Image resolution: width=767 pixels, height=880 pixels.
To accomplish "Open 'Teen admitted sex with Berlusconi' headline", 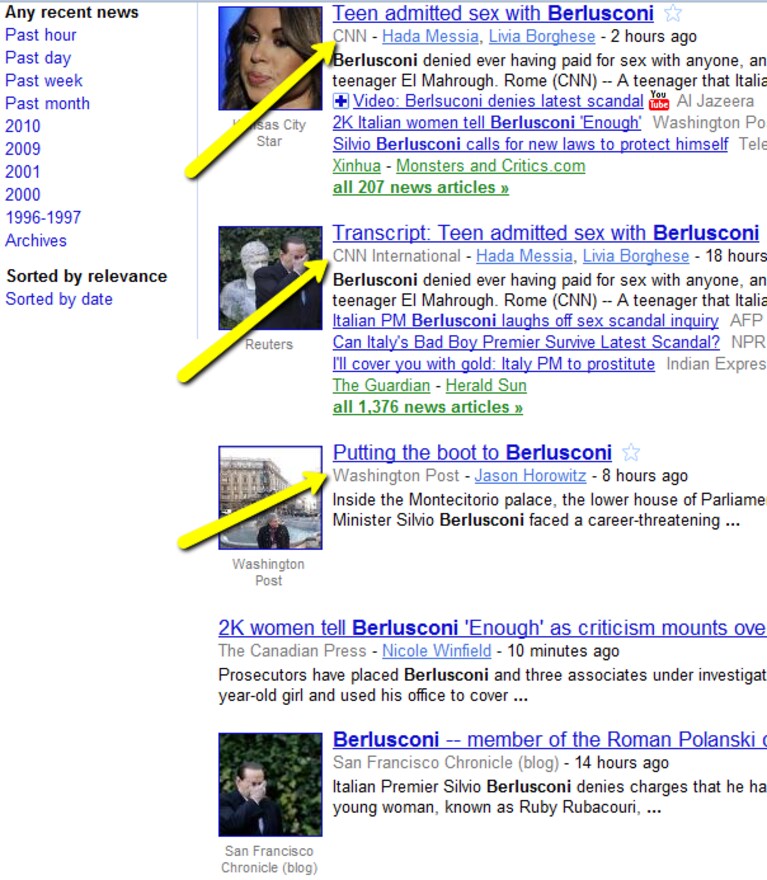I will [x=493, y=13].
